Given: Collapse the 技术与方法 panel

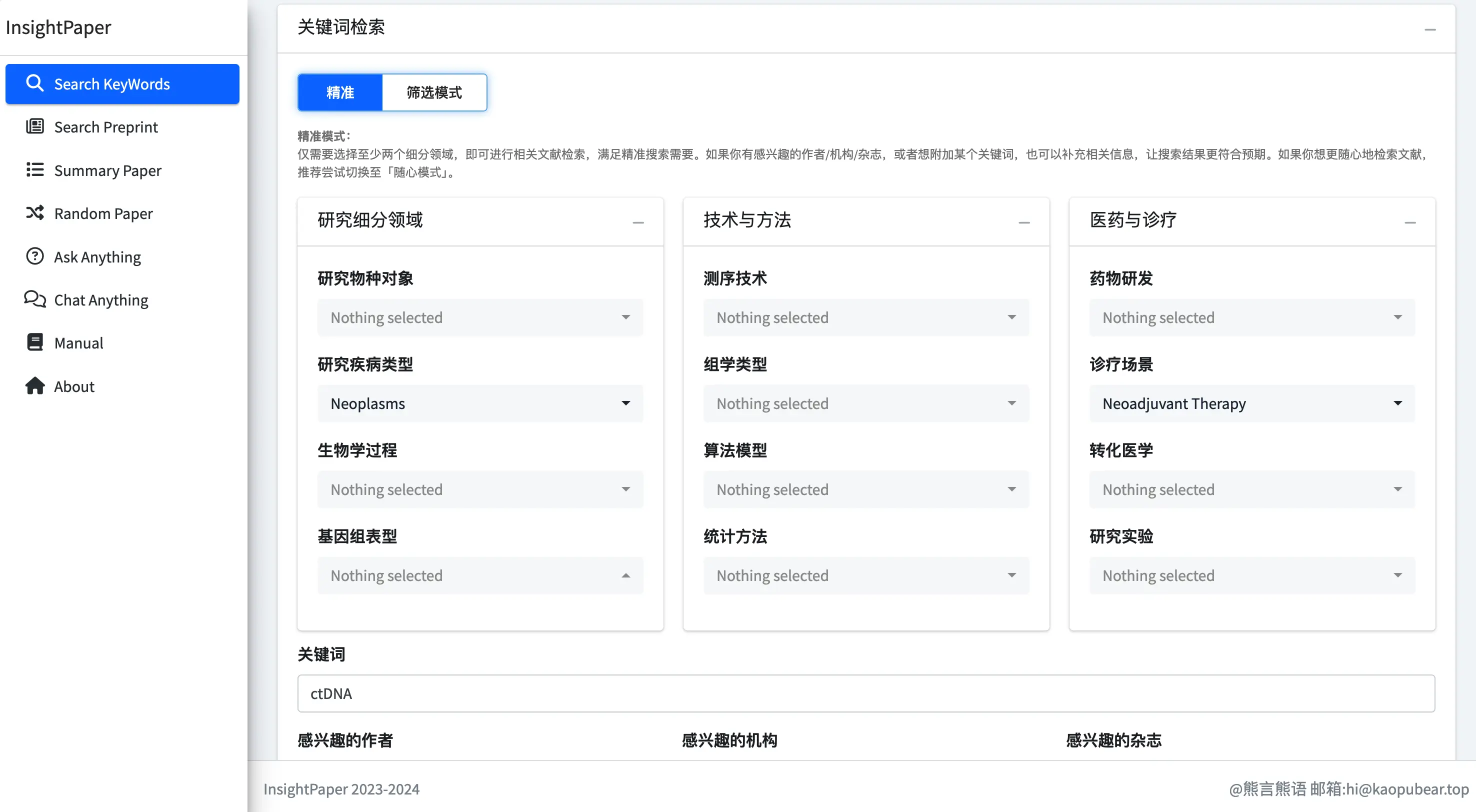Looking at the screenshot, I should click(x=1024, y=222).
